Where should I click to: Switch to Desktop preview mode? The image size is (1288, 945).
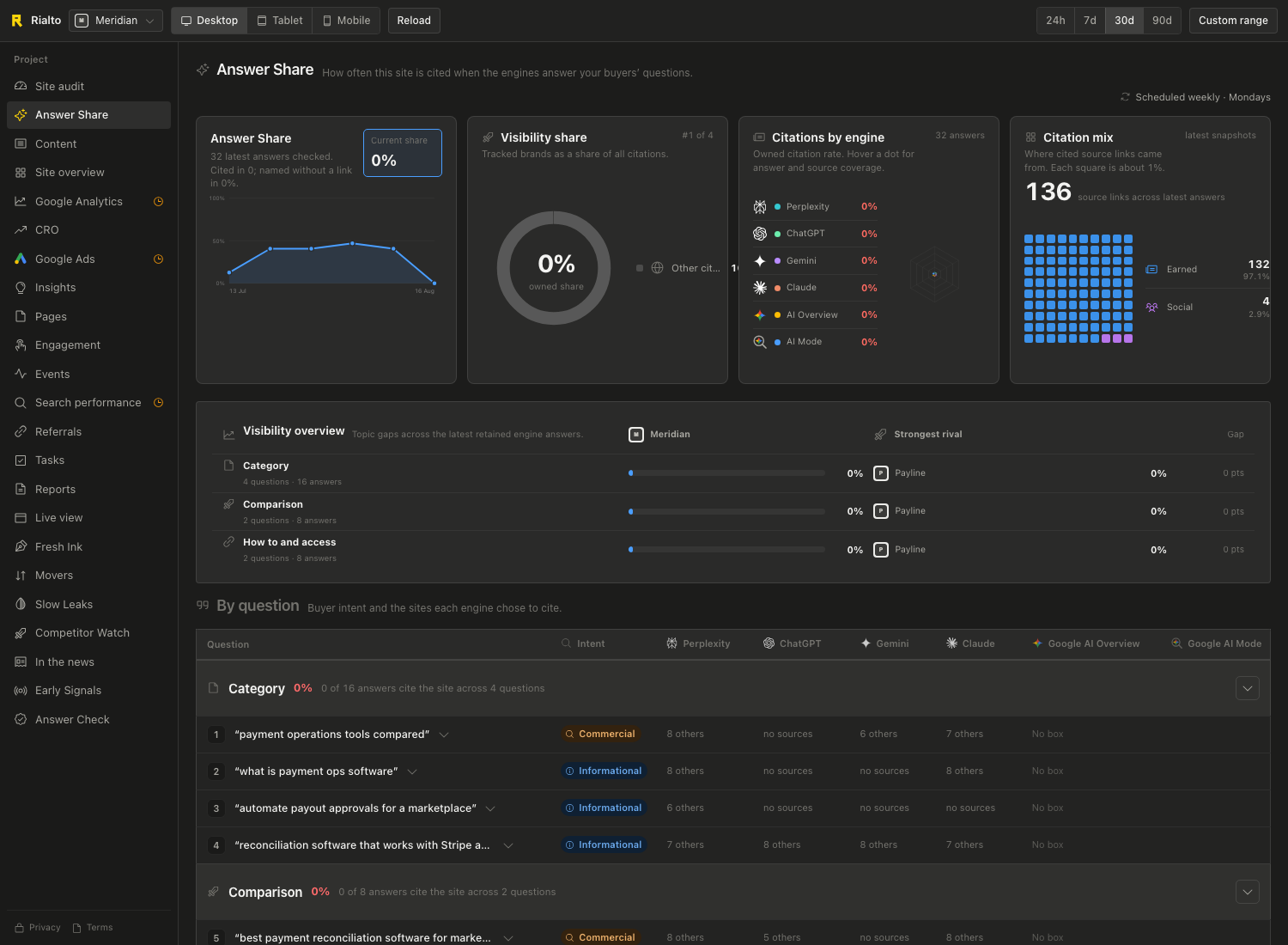[x=210, y=21]
